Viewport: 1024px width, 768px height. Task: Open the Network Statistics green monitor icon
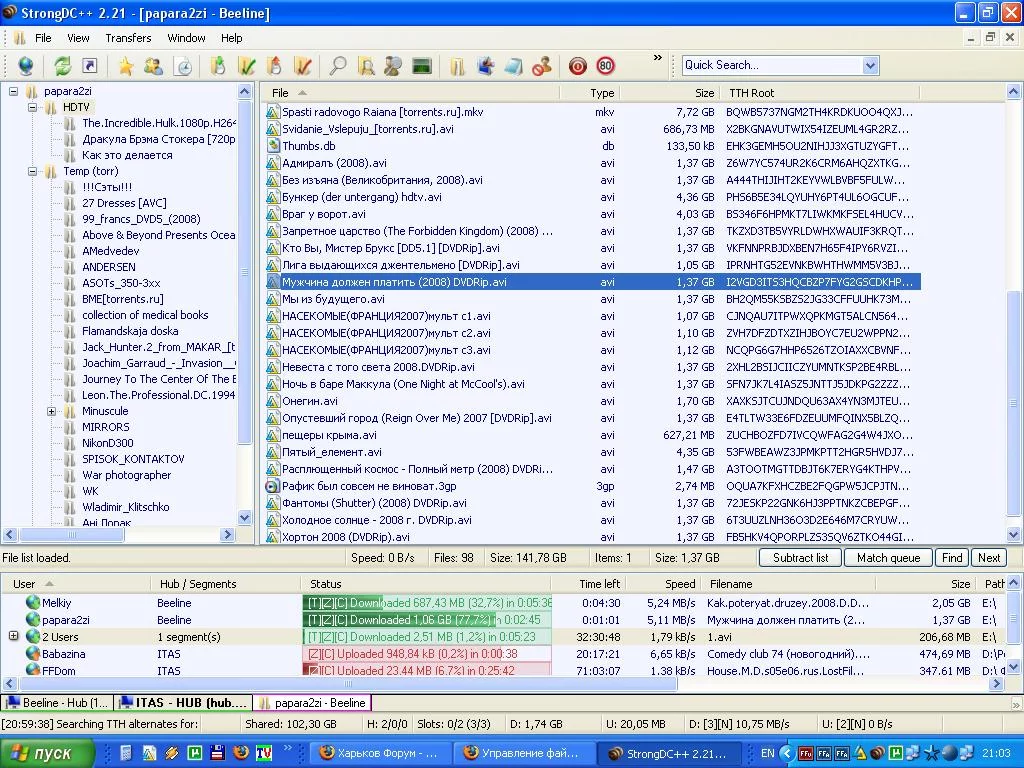point(421,66)
